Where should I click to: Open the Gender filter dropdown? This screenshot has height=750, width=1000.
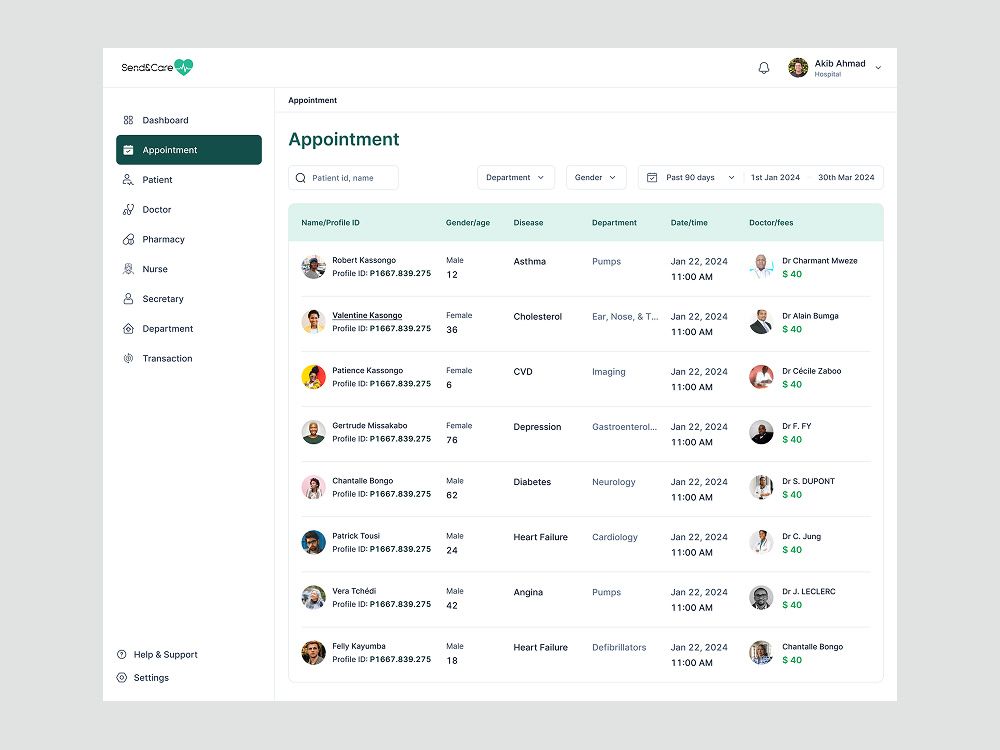click(x=596, y=177)
